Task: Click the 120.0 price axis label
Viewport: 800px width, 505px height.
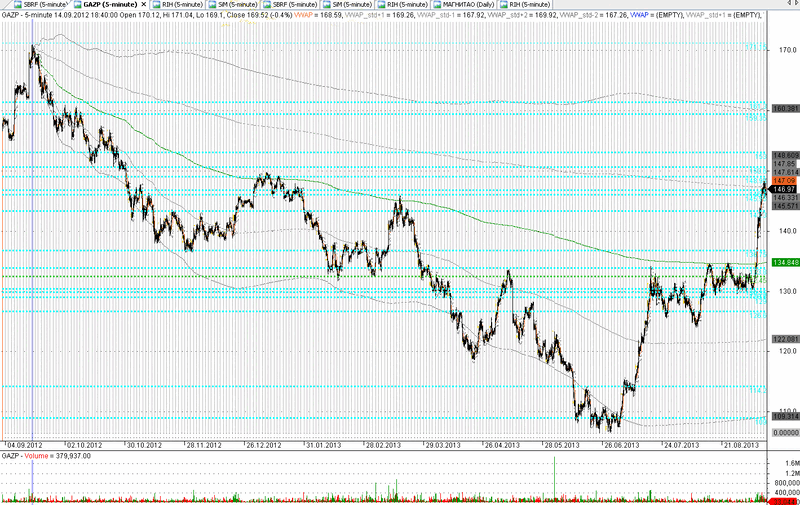Action: [788, 351]
